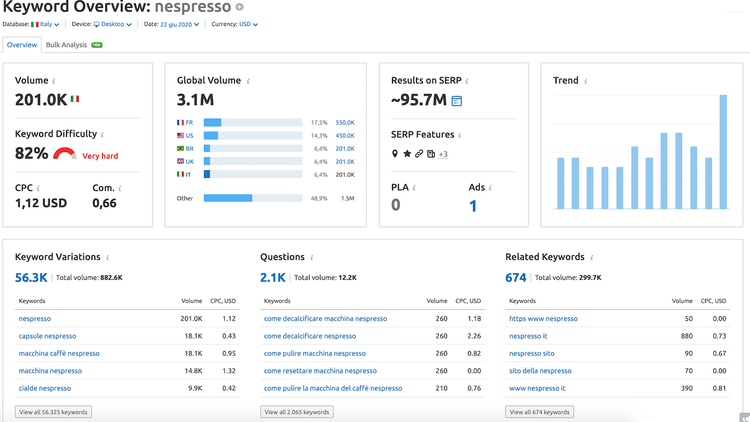
Task: Open come decalcificare macchina nespresso question
Action: click(325, 319)
